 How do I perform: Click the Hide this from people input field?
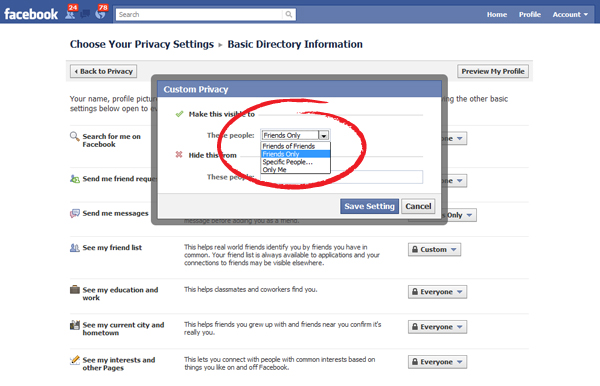tap(341, 177)
